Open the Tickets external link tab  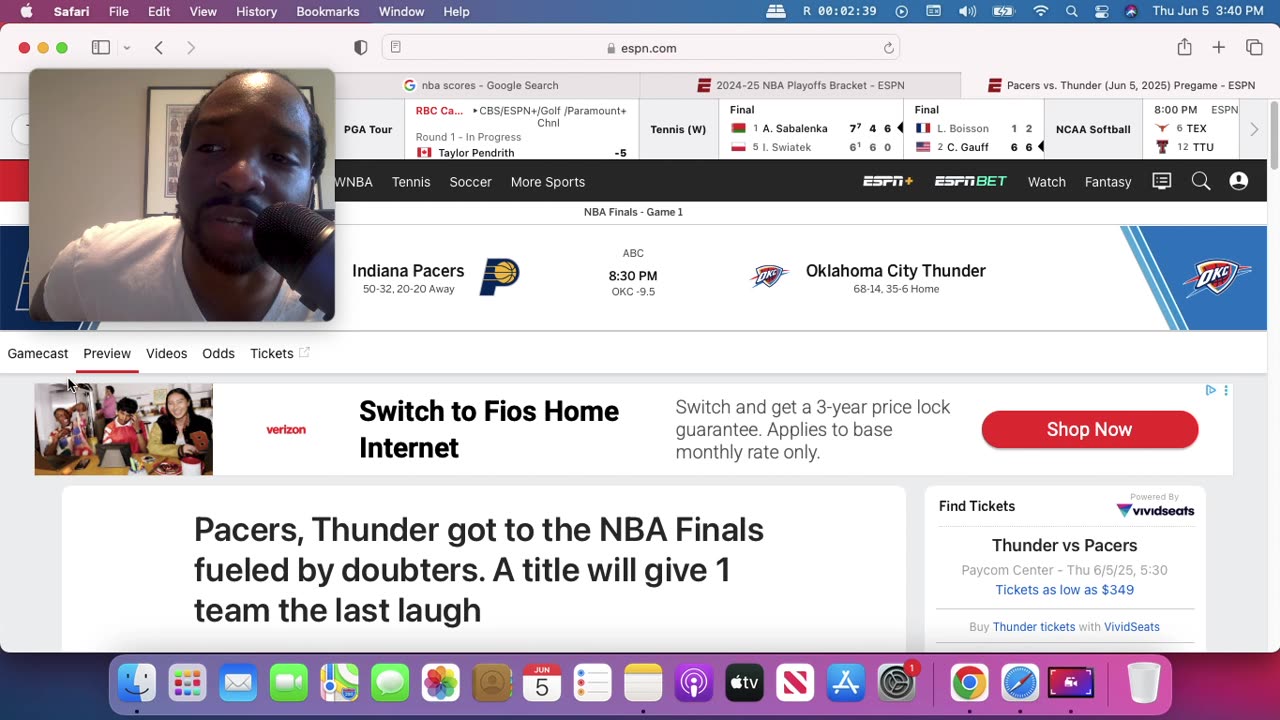pos(280,353)
